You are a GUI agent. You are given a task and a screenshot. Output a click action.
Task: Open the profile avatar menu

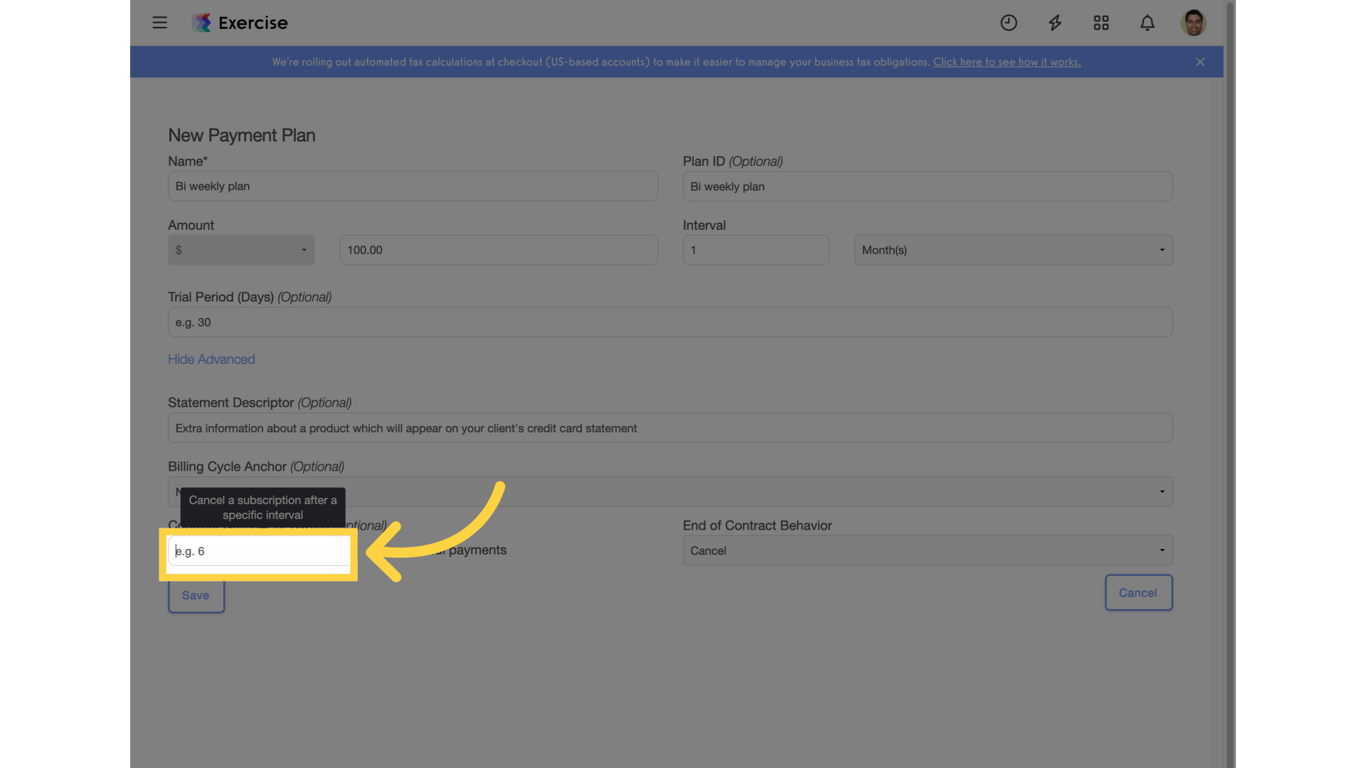tap(1192, 22)
